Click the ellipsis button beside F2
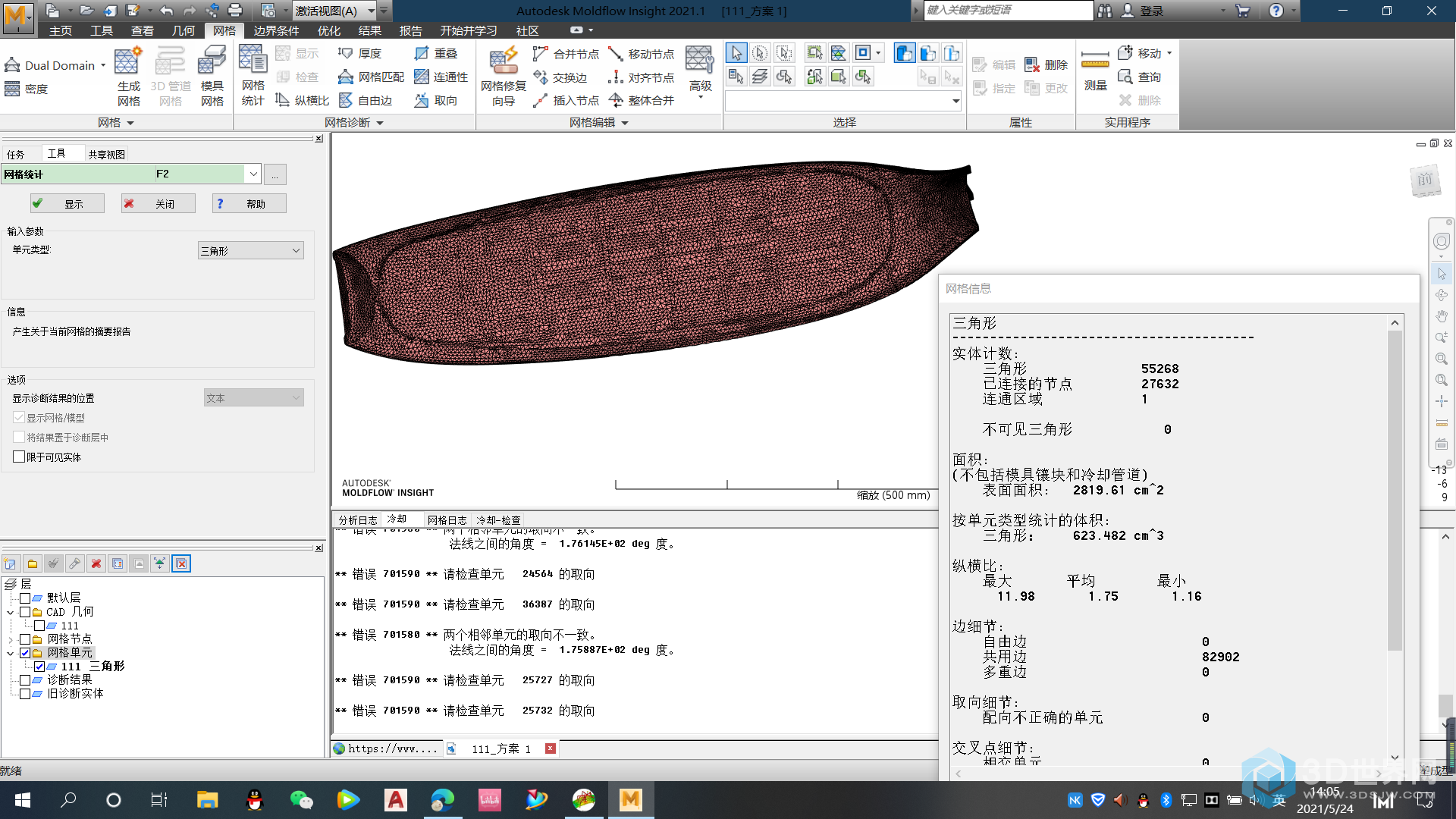The image size is (1456, 819). pos(275,174)
